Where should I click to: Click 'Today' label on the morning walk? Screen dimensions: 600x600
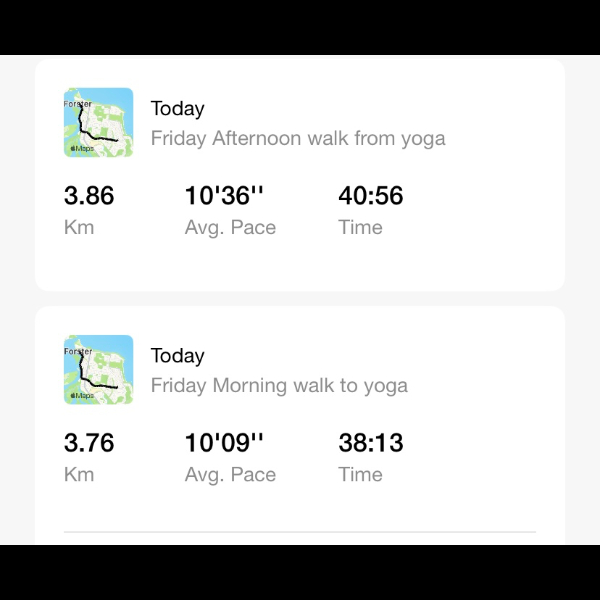(x=177, y=356)
